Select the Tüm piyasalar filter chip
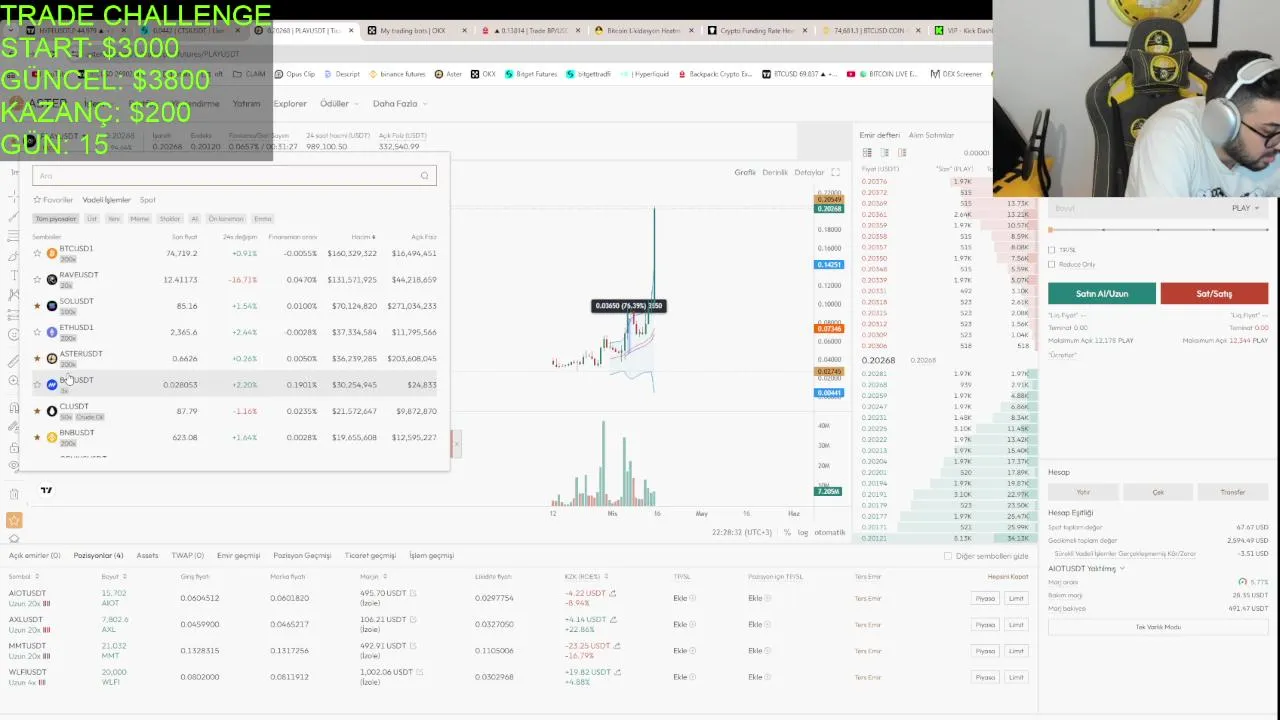 tap(56, 219)
